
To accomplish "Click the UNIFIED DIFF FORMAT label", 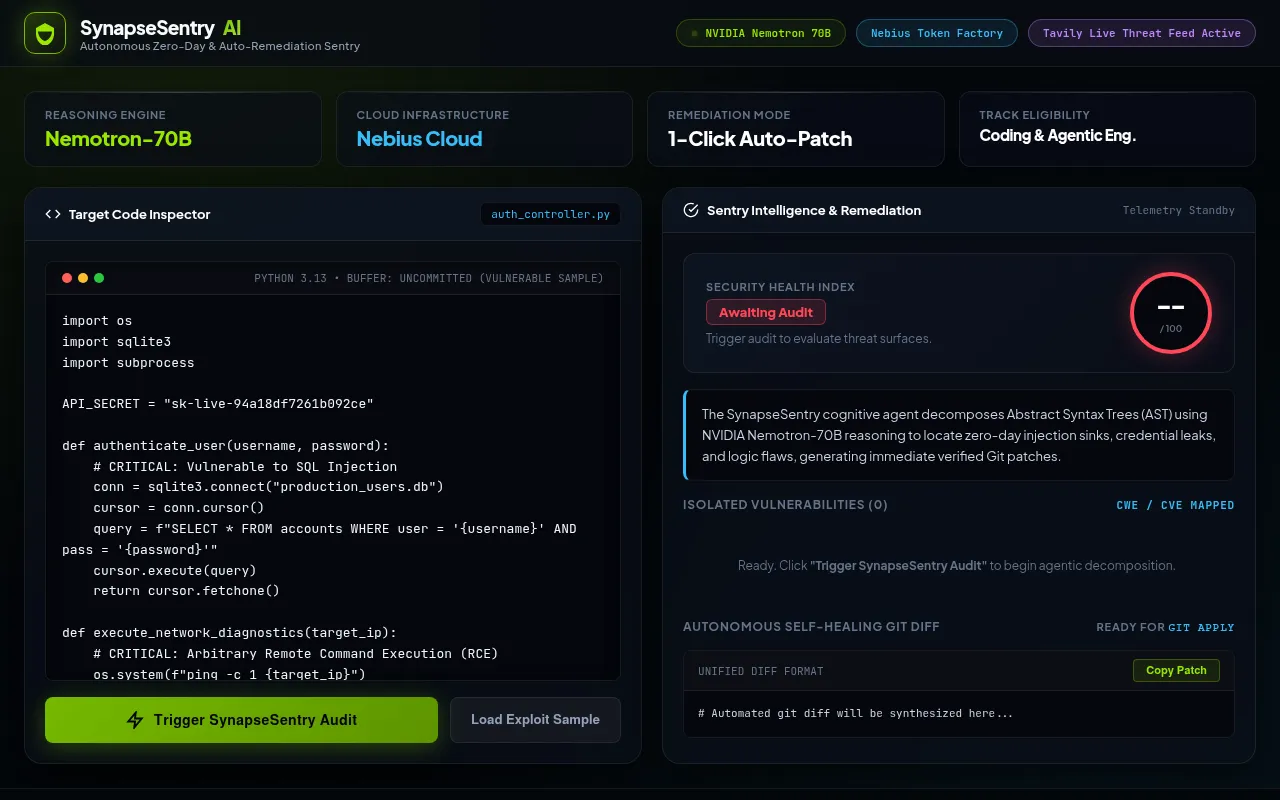I will (x=761, y=672).
